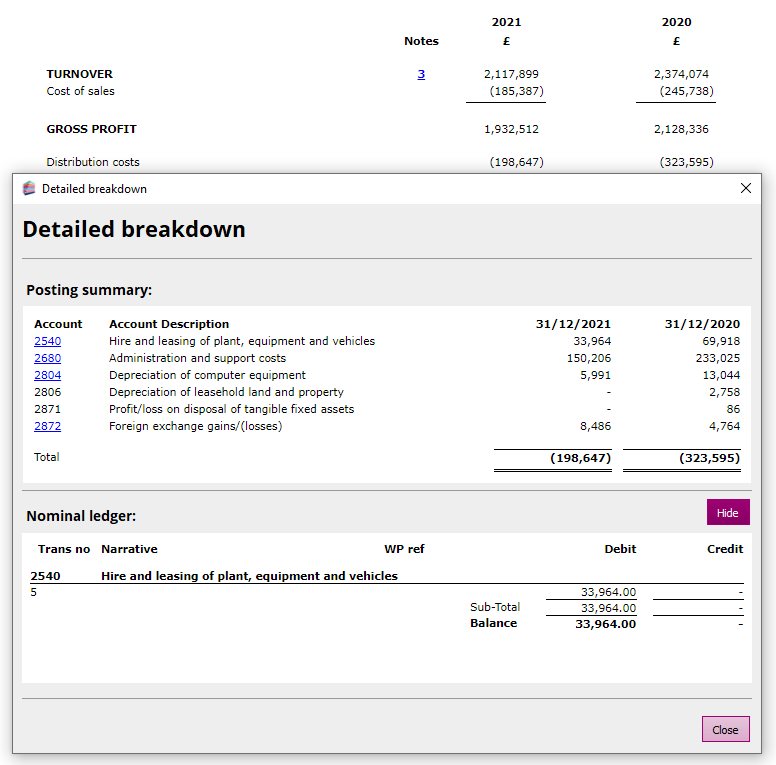This screenshot has width=776, height=765.
Task: Click the Trans no column header
Action: point(64,549)
